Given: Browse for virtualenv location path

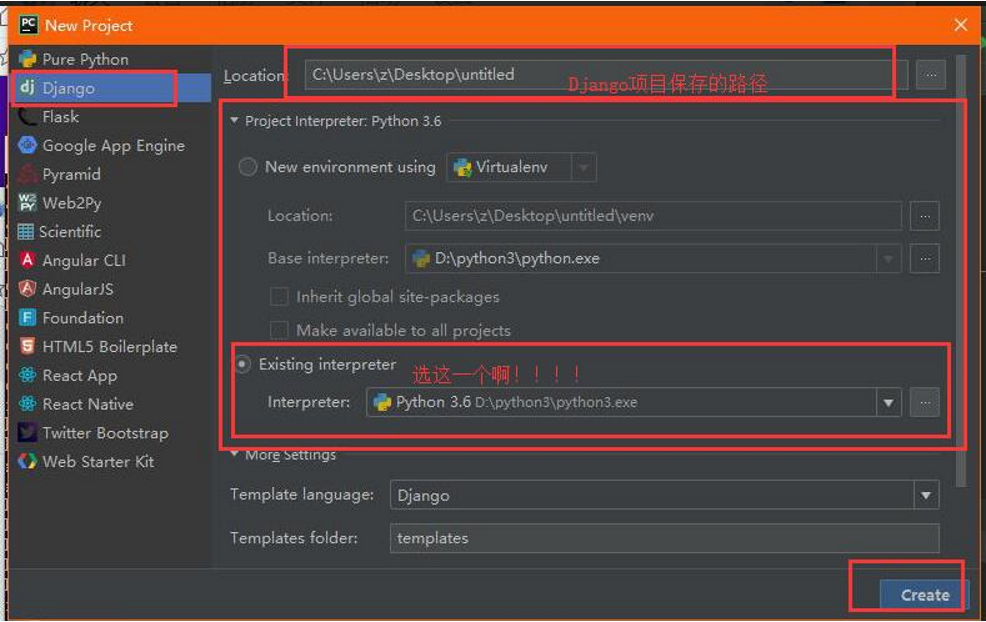Looking at the screenshot, I should 924,216.
